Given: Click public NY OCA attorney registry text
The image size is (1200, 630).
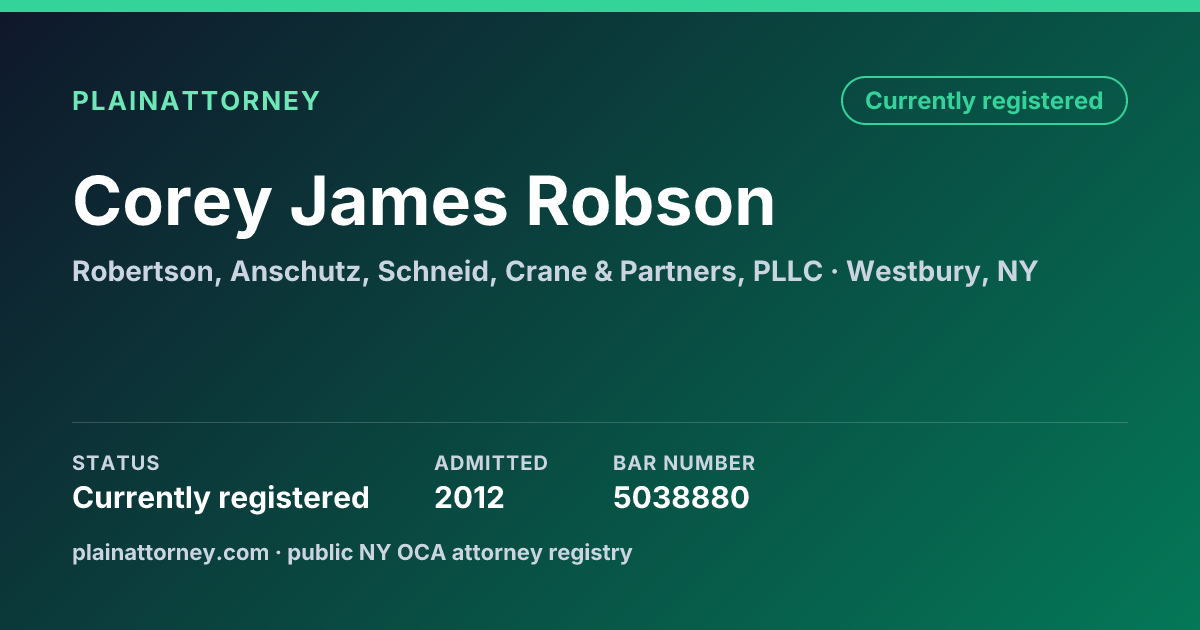Looking at the screenshot, I should (460, 552).
